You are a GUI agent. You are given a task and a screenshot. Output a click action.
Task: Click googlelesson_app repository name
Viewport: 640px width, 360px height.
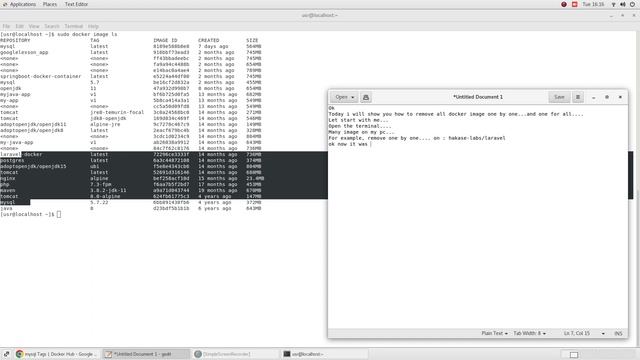(x=24, y=52)
